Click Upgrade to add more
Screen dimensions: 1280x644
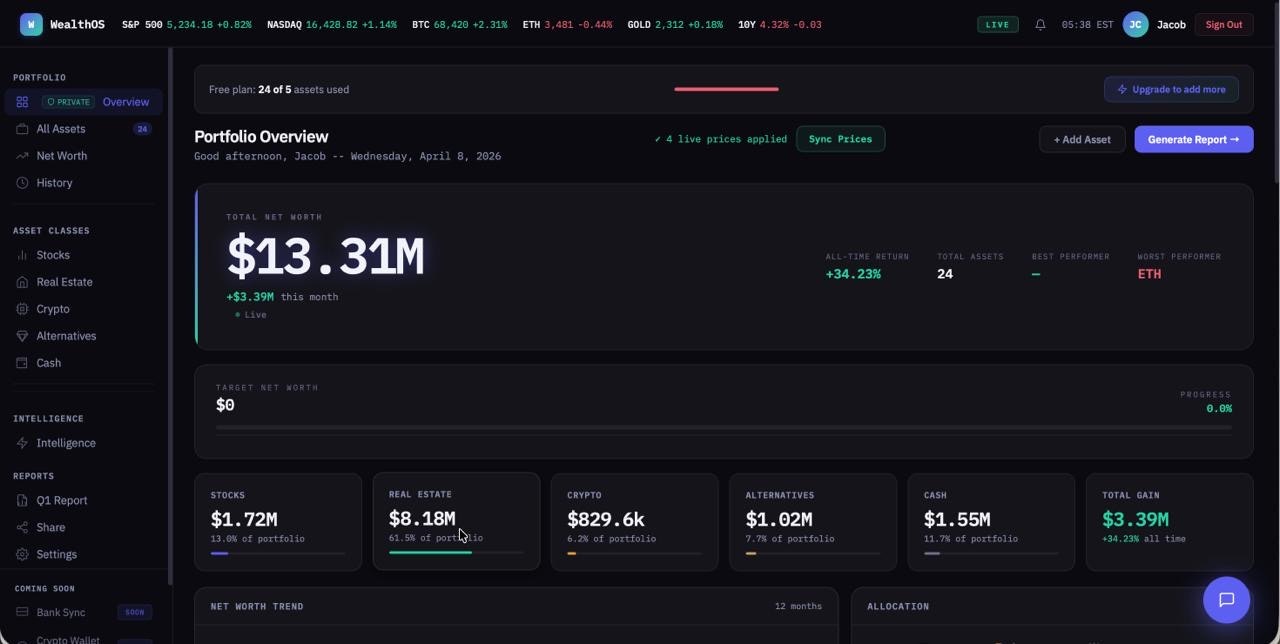(x=1171, y=89)
